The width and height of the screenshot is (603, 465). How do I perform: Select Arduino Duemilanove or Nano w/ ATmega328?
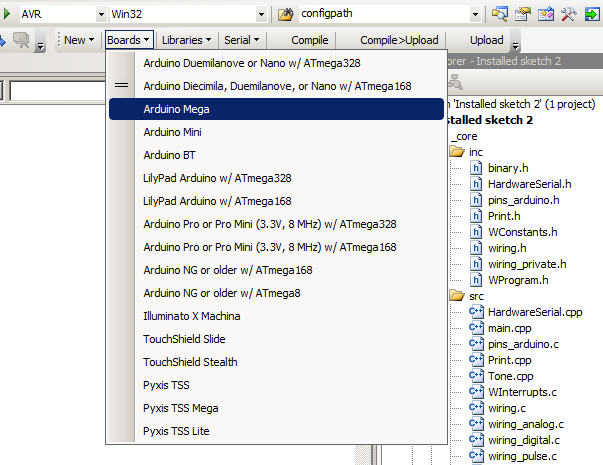click(277, 63)
